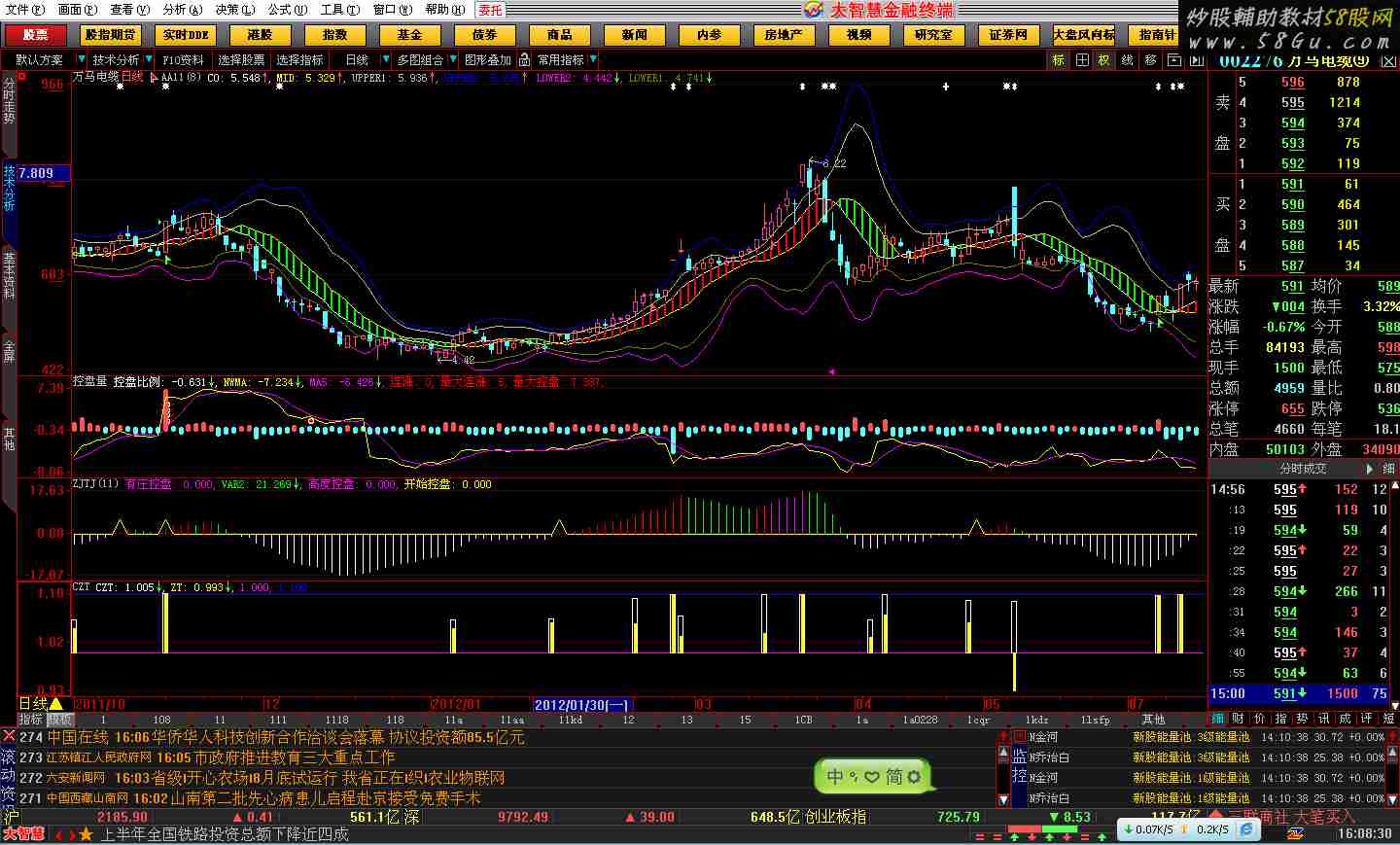The width and height of the screenshot is (1400, 845).
Task: Switch to the 财 tab under trade list
Action: click(1238, 719)
